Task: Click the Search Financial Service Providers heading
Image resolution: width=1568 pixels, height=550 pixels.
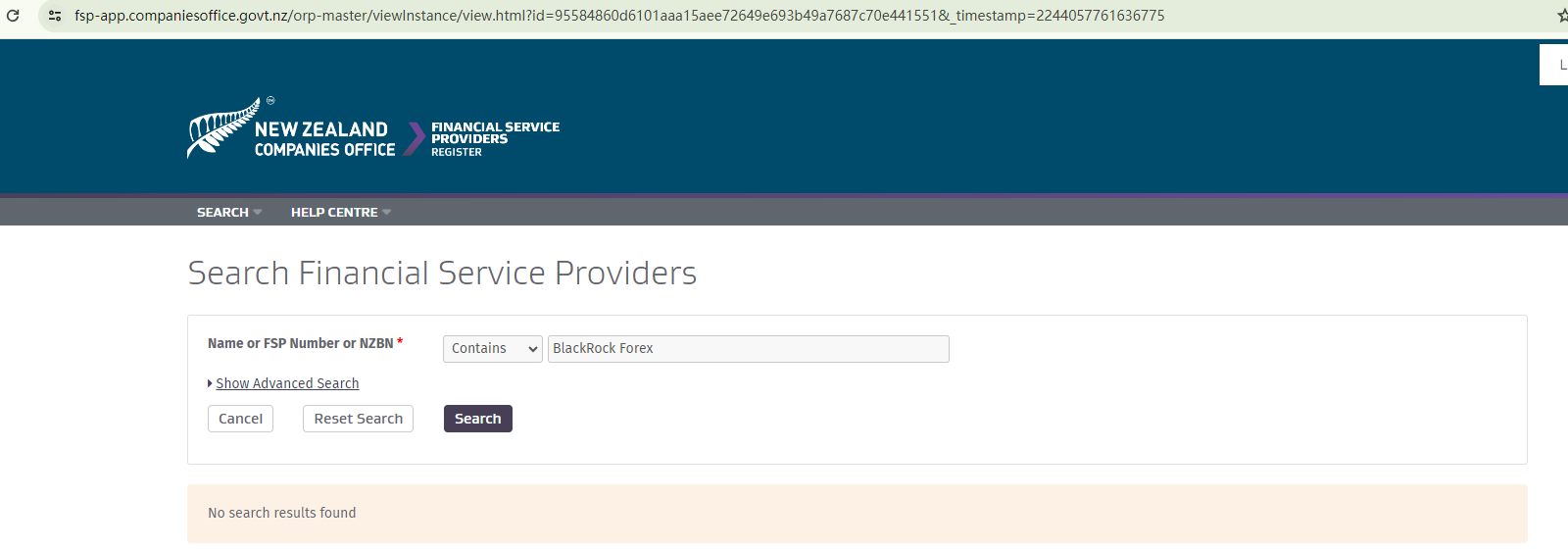Action: [442, 273]
